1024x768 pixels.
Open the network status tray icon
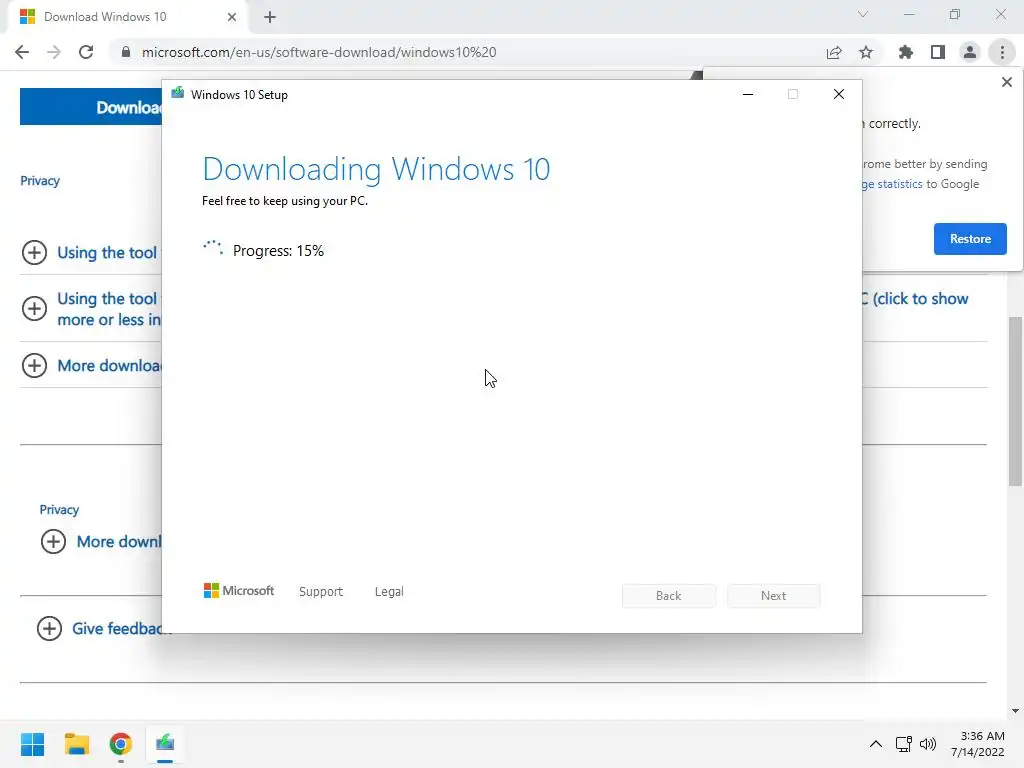(x=904, y=744)
